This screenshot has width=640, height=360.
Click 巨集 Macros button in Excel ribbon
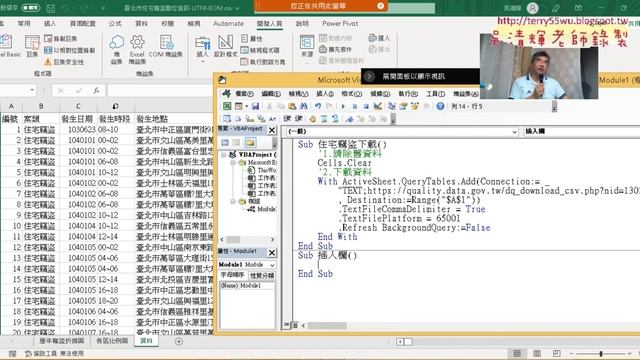(x=32, y=46)
